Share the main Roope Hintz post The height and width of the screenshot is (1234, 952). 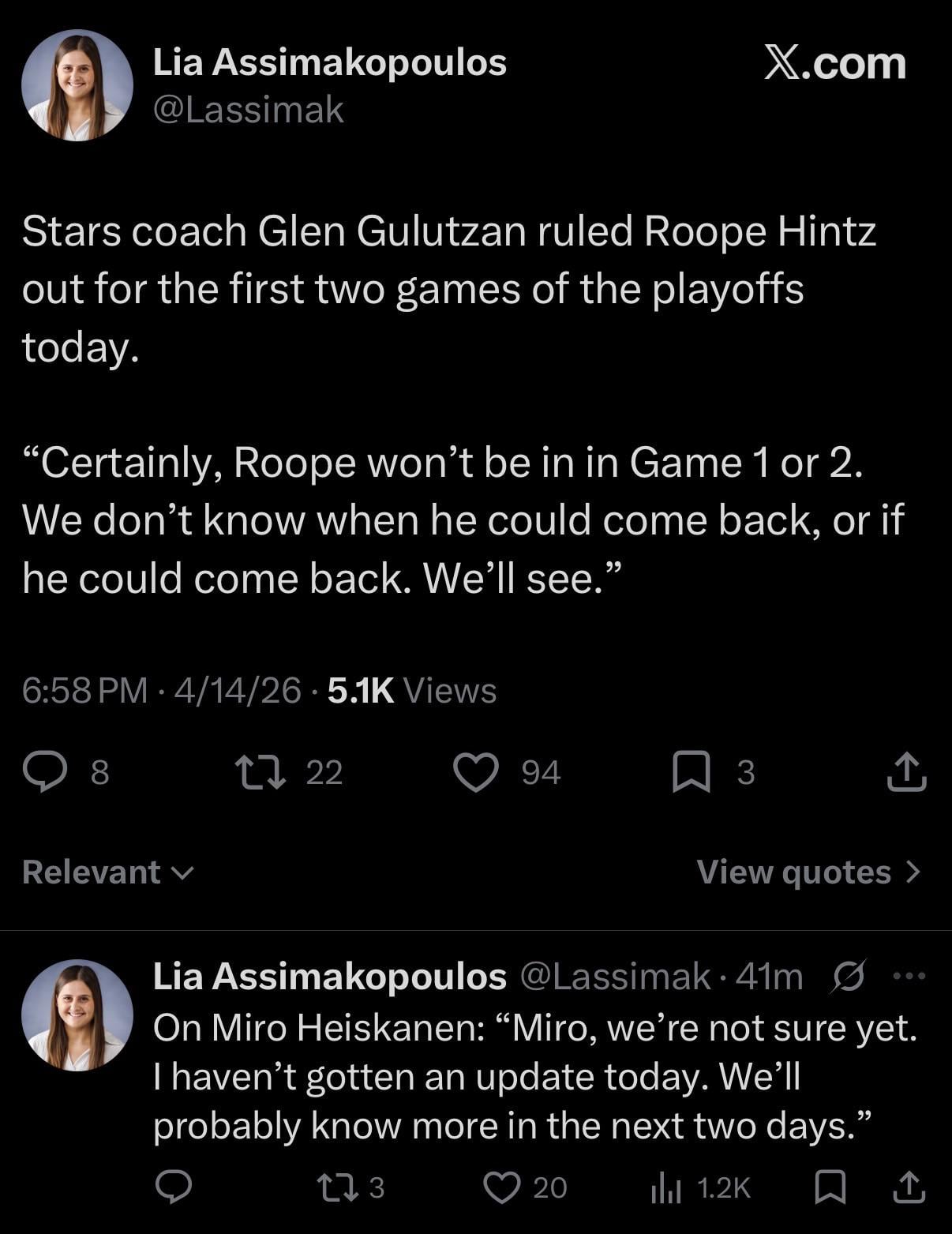[x=906, y=771]
